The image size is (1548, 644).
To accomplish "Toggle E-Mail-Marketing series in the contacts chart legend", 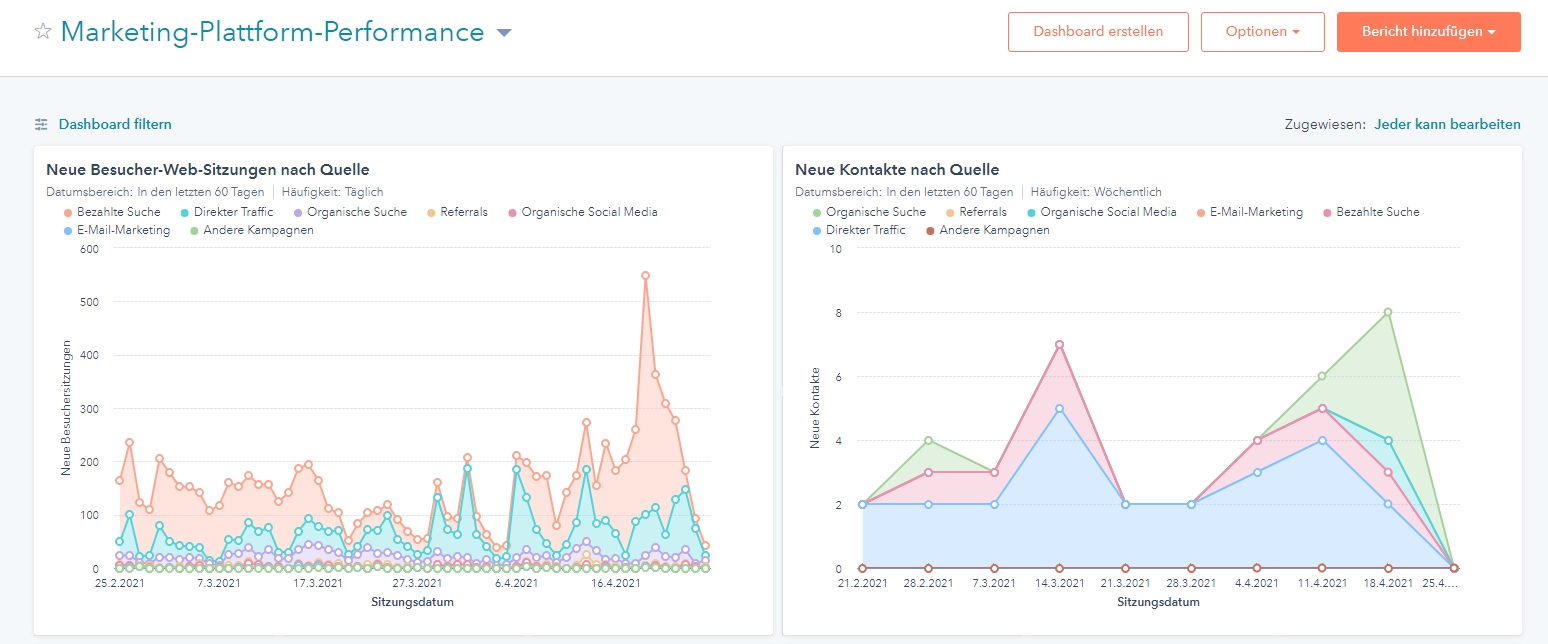I will (x=1256, y=212).
